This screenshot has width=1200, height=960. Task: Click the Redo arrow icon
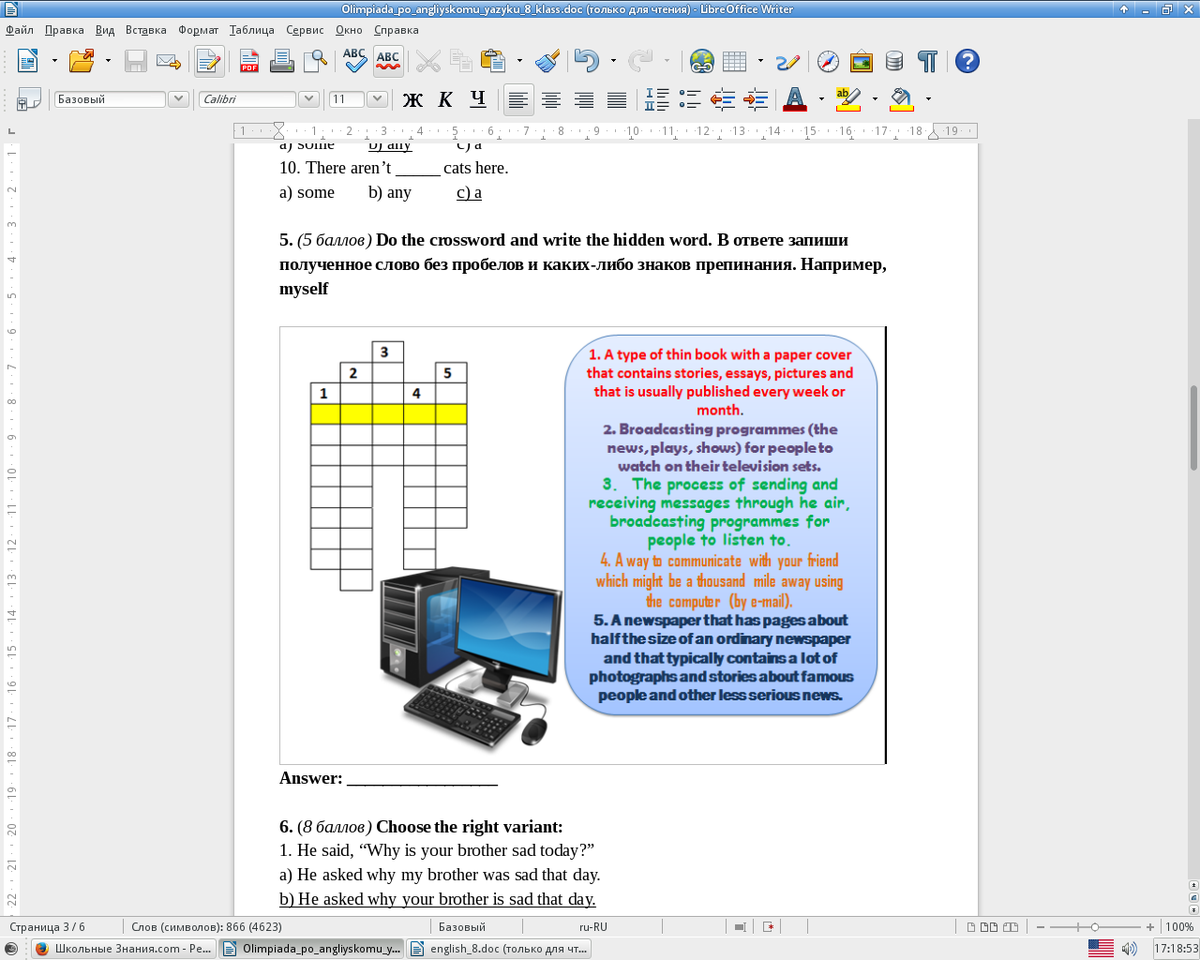point(640,62)
